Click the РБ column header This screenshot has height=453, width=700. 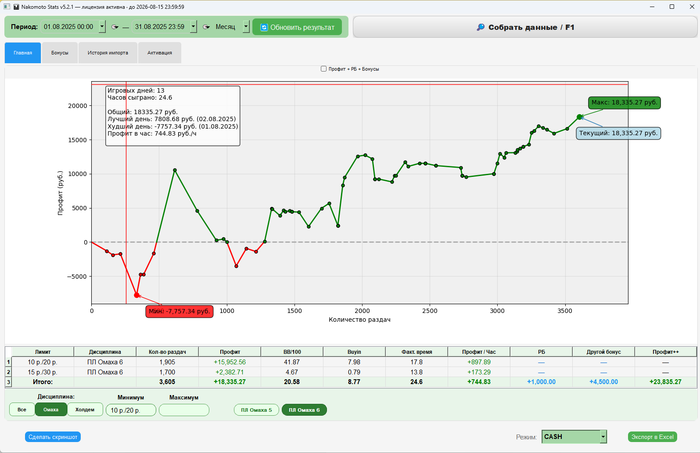[541, 352]
